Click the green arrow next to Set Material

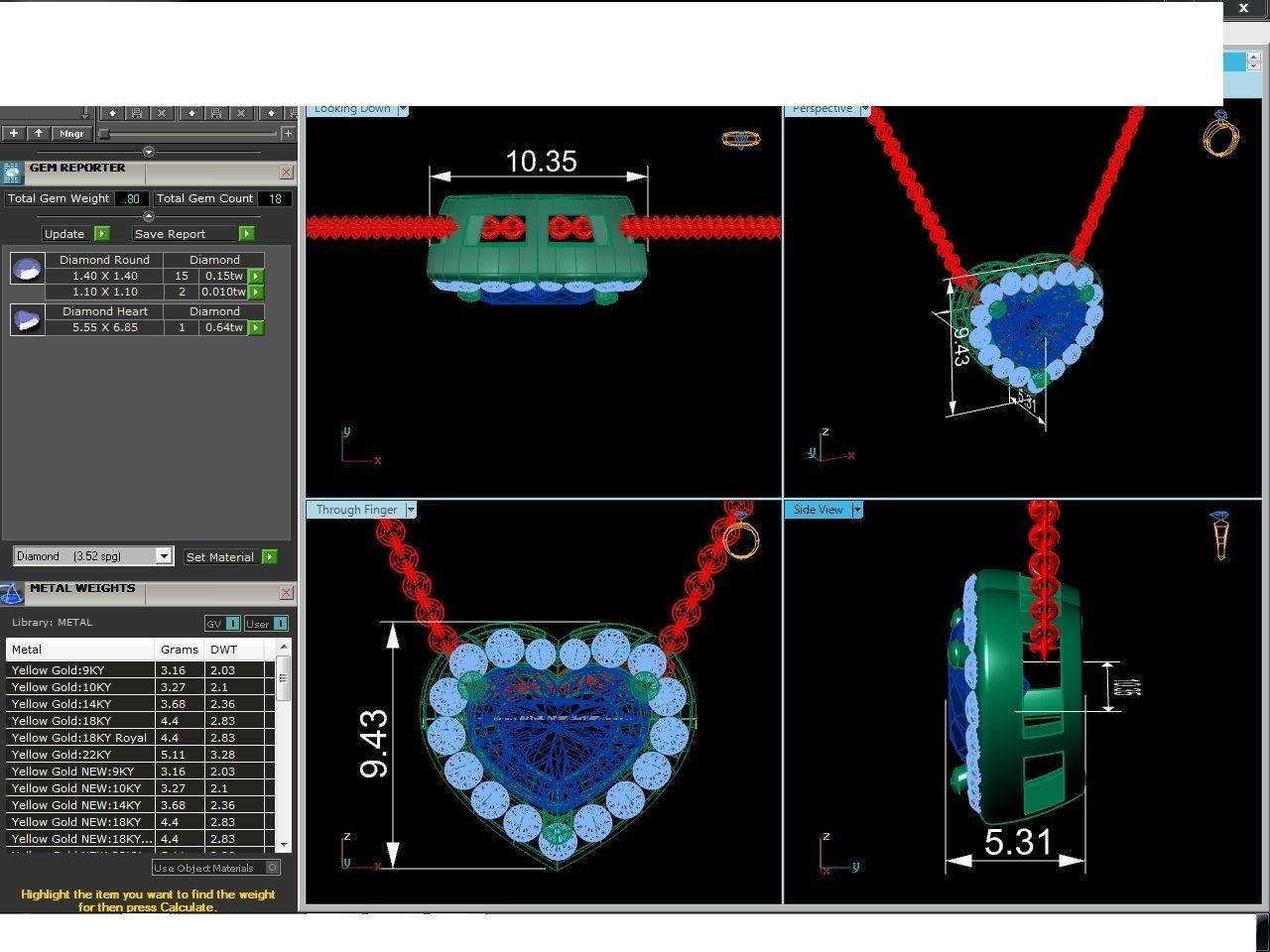pos(269,557)
